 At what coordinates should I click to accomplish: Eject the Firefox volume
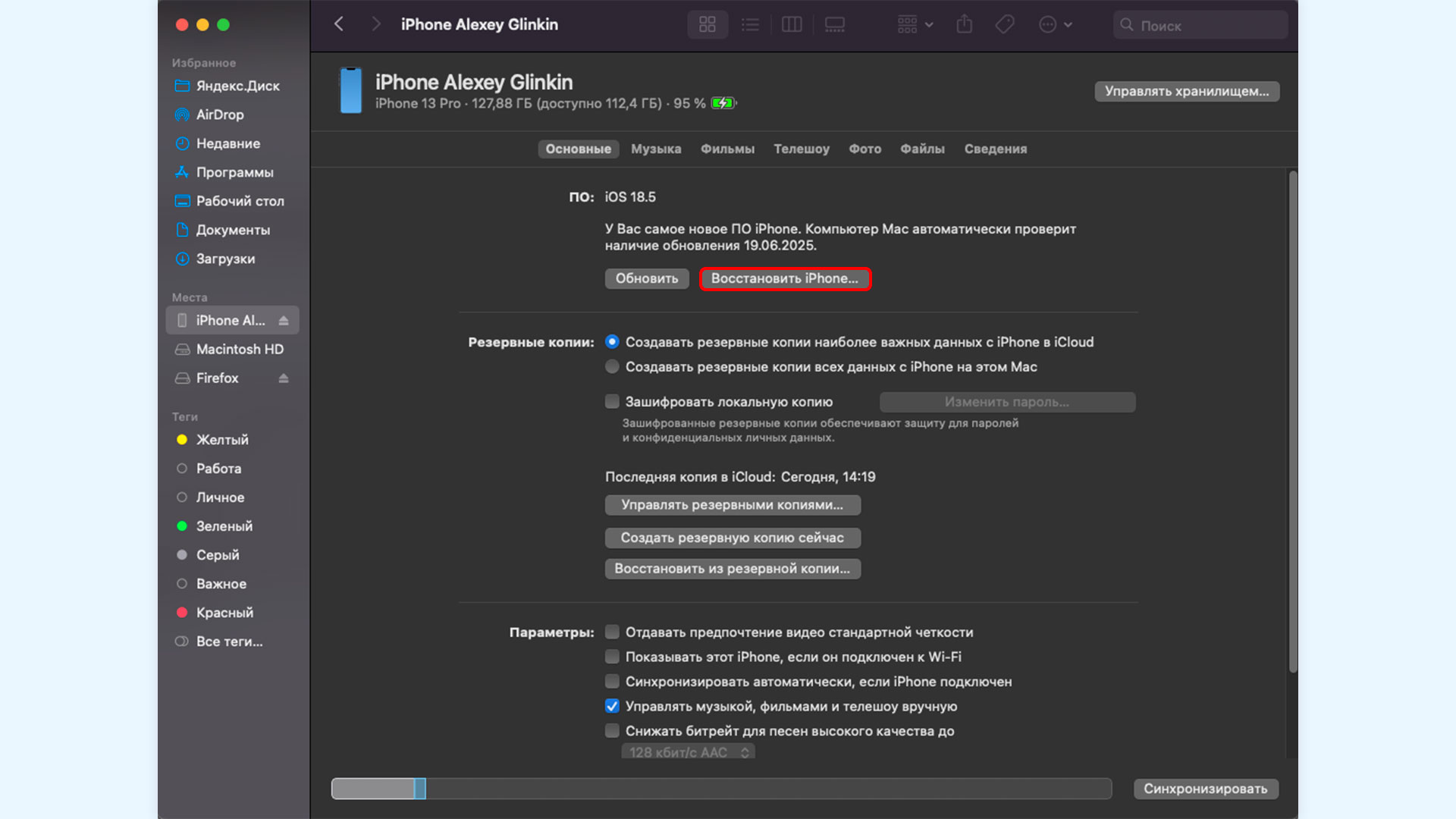point(284,378)
